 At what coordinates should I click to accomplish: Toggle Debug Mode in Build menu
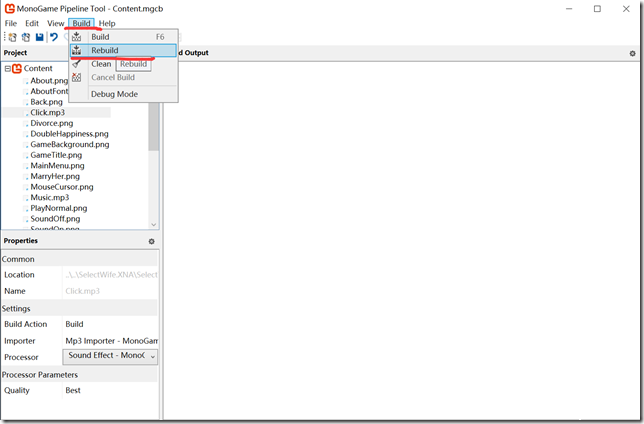pyautogui.click(x=114, y=94)
